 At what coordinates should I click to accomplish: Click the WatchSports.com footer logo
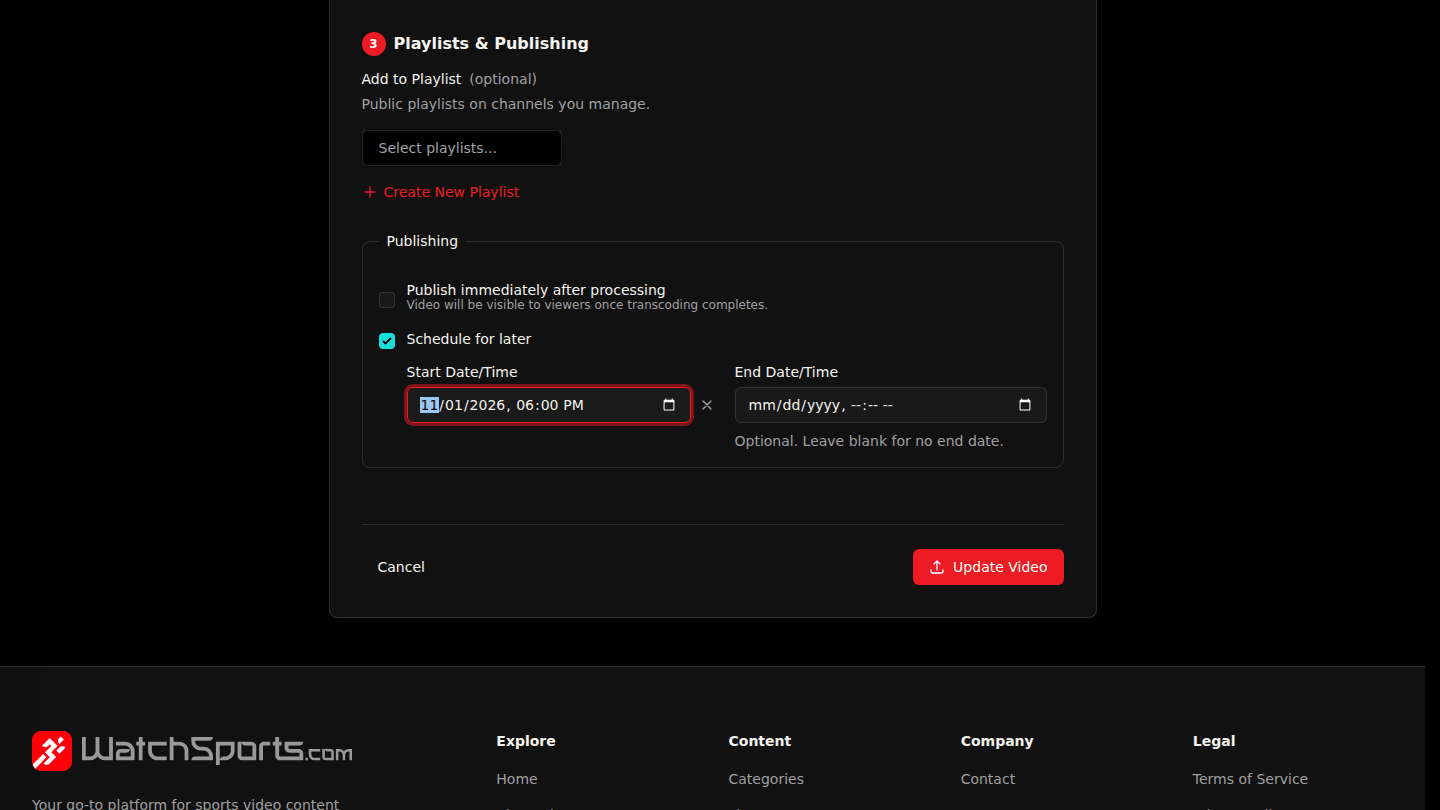pos(192,750)
